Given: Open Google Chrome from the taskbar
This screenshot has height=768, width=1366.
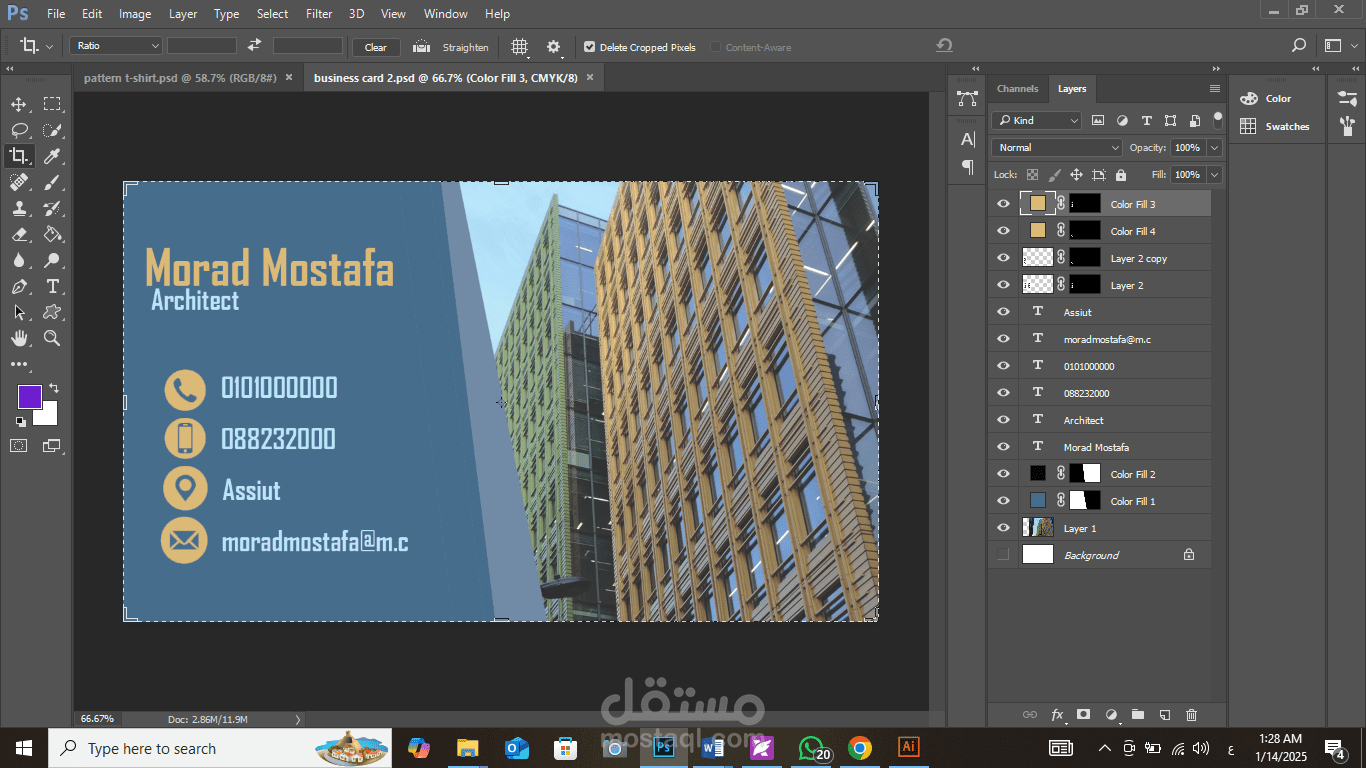Looking at the screenshot, I should [859, 747].
